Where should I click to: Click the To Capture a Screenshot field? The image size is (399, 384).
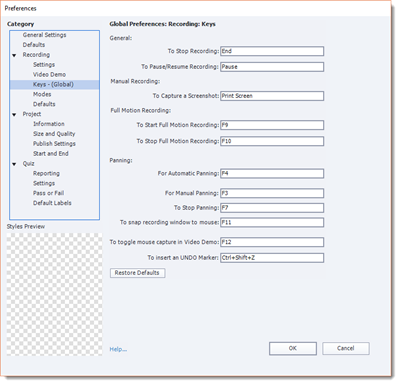(x=272, y=96)
